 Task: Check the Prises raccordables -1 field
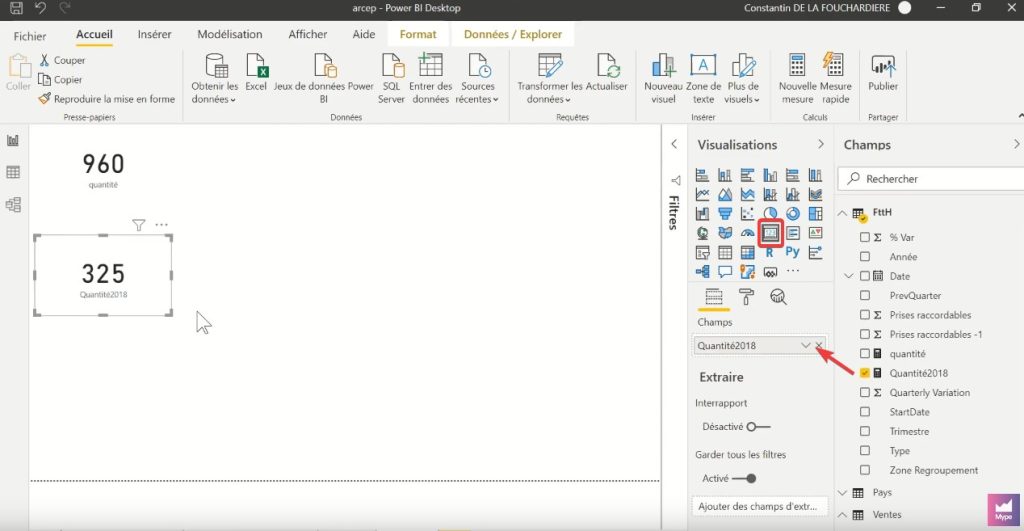click(865, 334)
